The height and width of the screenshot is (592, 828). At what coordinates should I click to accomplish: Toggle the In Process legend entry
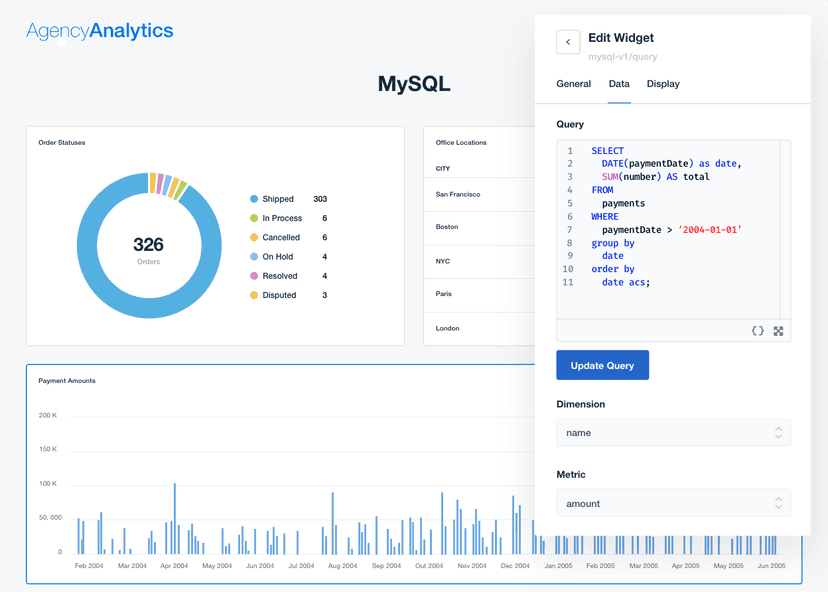pos(281,218)
